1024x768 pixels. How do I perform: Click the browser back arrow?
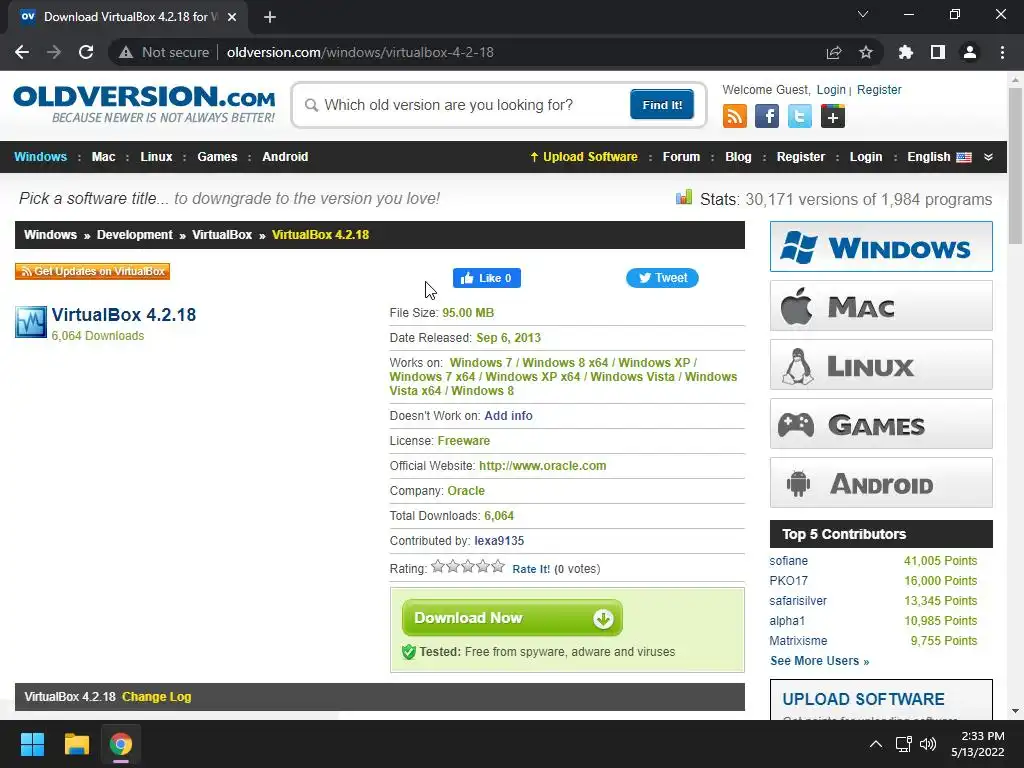(x=22, y=52)
